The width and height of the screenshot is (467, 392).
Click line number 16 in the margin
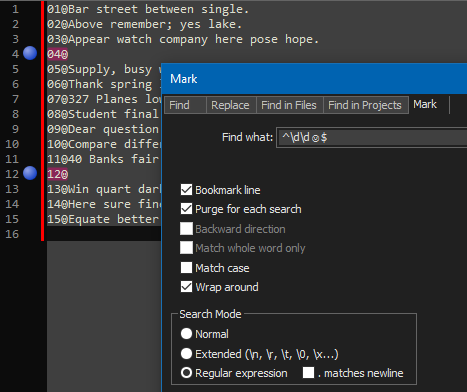coord(12,234)
